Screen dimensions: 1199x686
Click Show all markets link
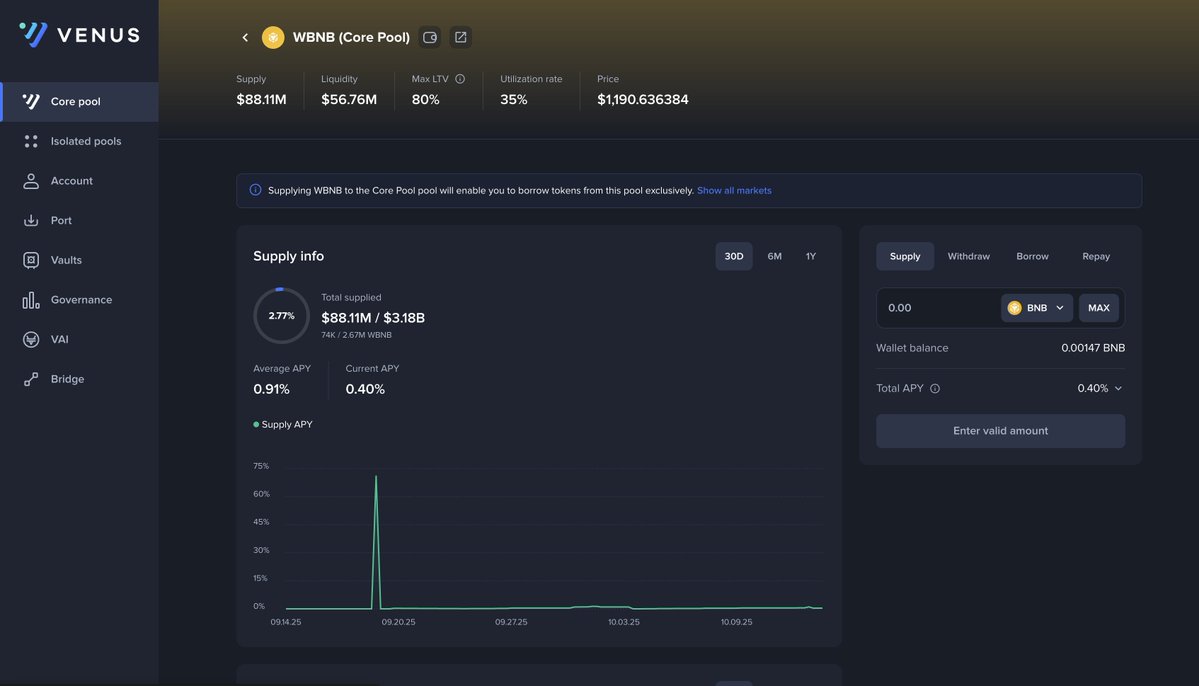pos(734,190)
